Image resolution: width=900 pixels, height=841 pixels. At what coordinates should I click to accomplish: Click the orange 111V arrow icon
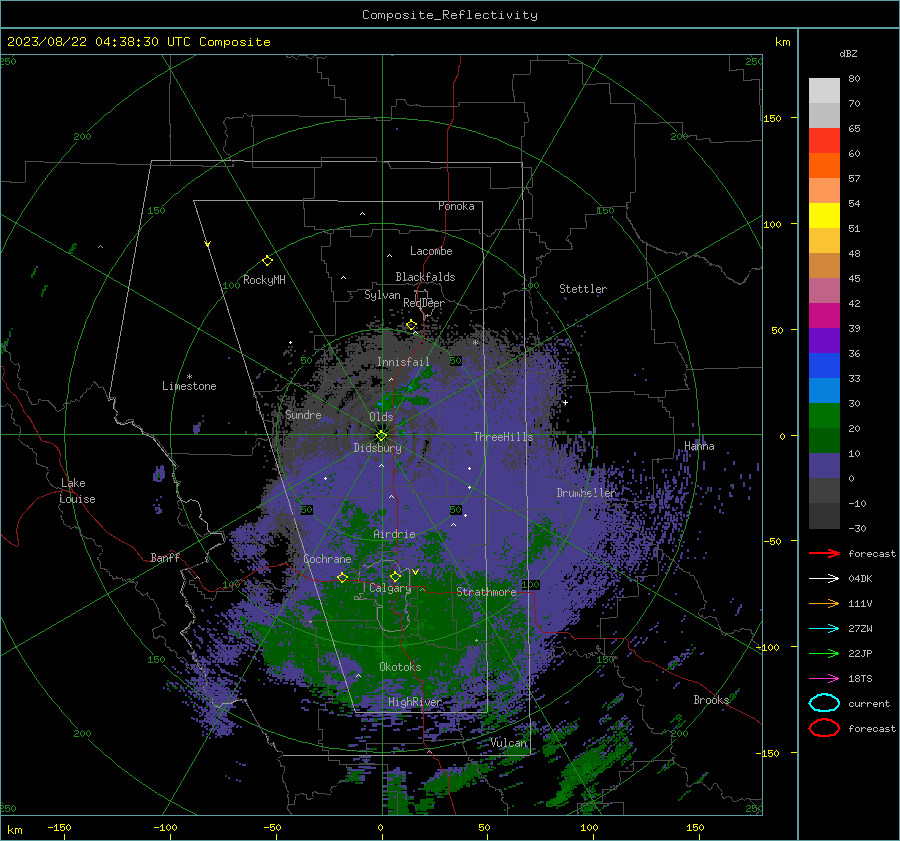tap(824, 603)
